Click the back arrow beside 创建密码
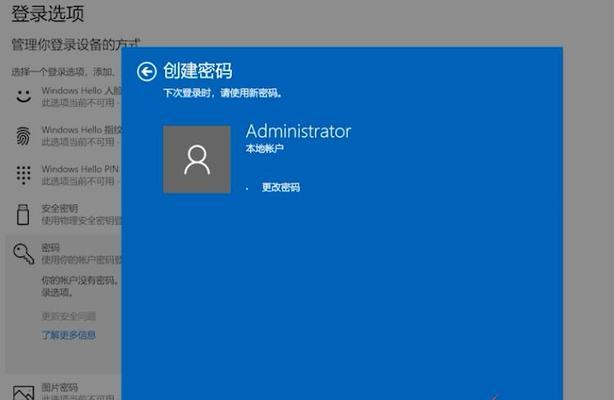The width and height of the screenshot is (614, 400). click(x=147, y=72)
